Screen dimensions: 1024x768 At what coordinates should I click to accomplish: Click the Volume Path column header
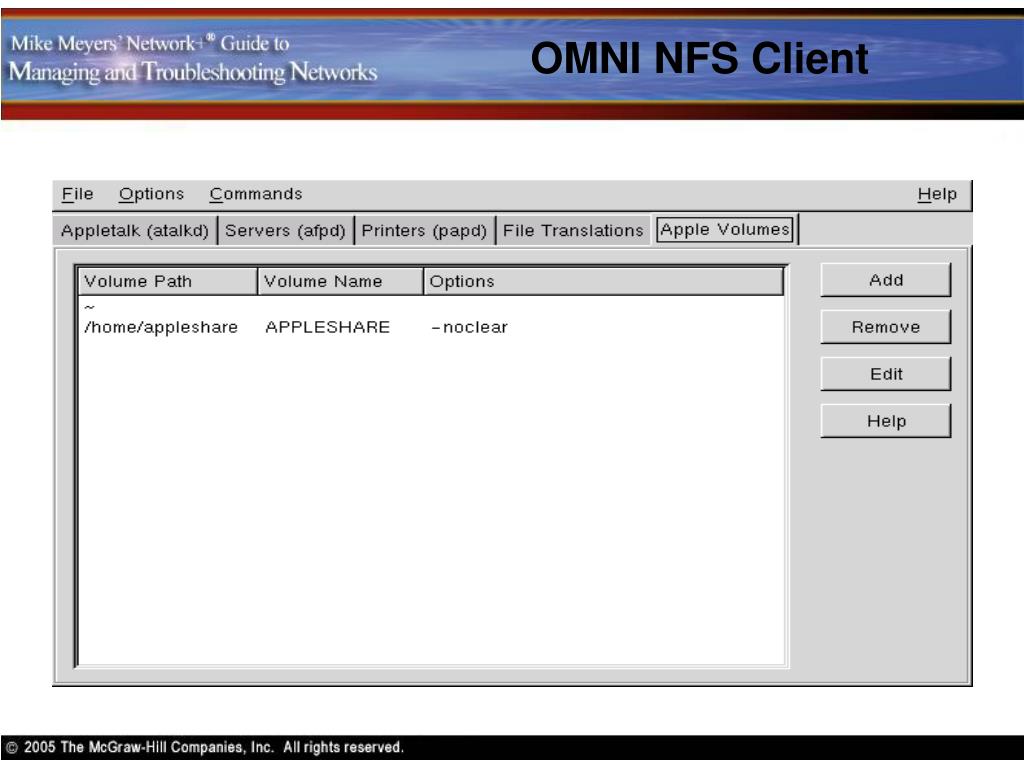[x=168, y=281]
